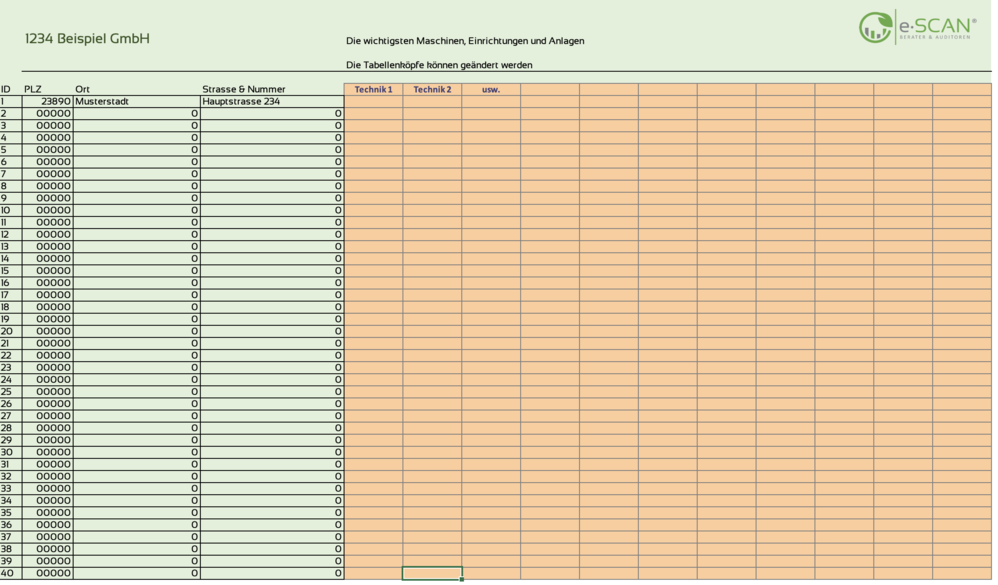Click the ID cell showing '40'
The height and width of the screenshot is (585, 998).
(11, 573)
